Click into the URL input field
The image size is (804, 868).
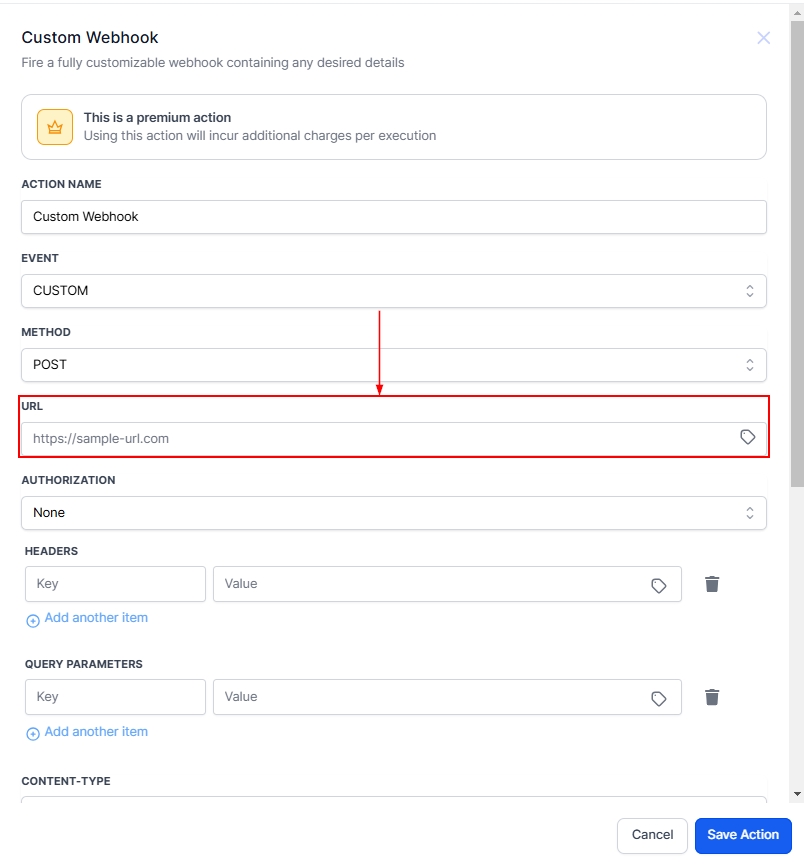tap(380, 438)
